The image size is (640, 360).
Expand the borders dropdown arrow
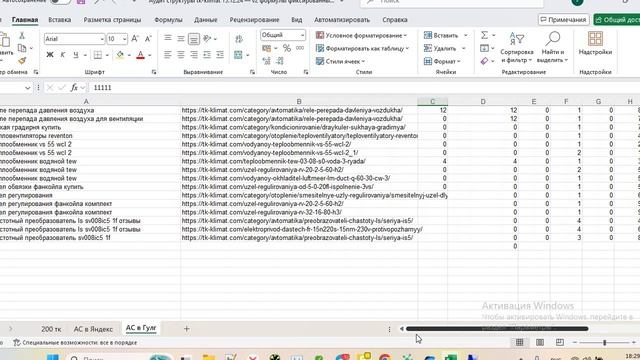(x=107, y=55)
